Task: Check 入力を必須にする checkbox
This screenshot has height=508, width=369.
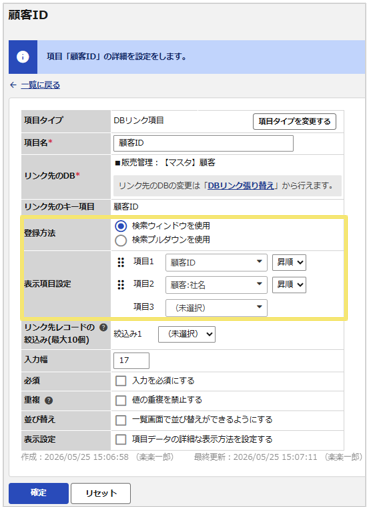Action: pos(121,381)
